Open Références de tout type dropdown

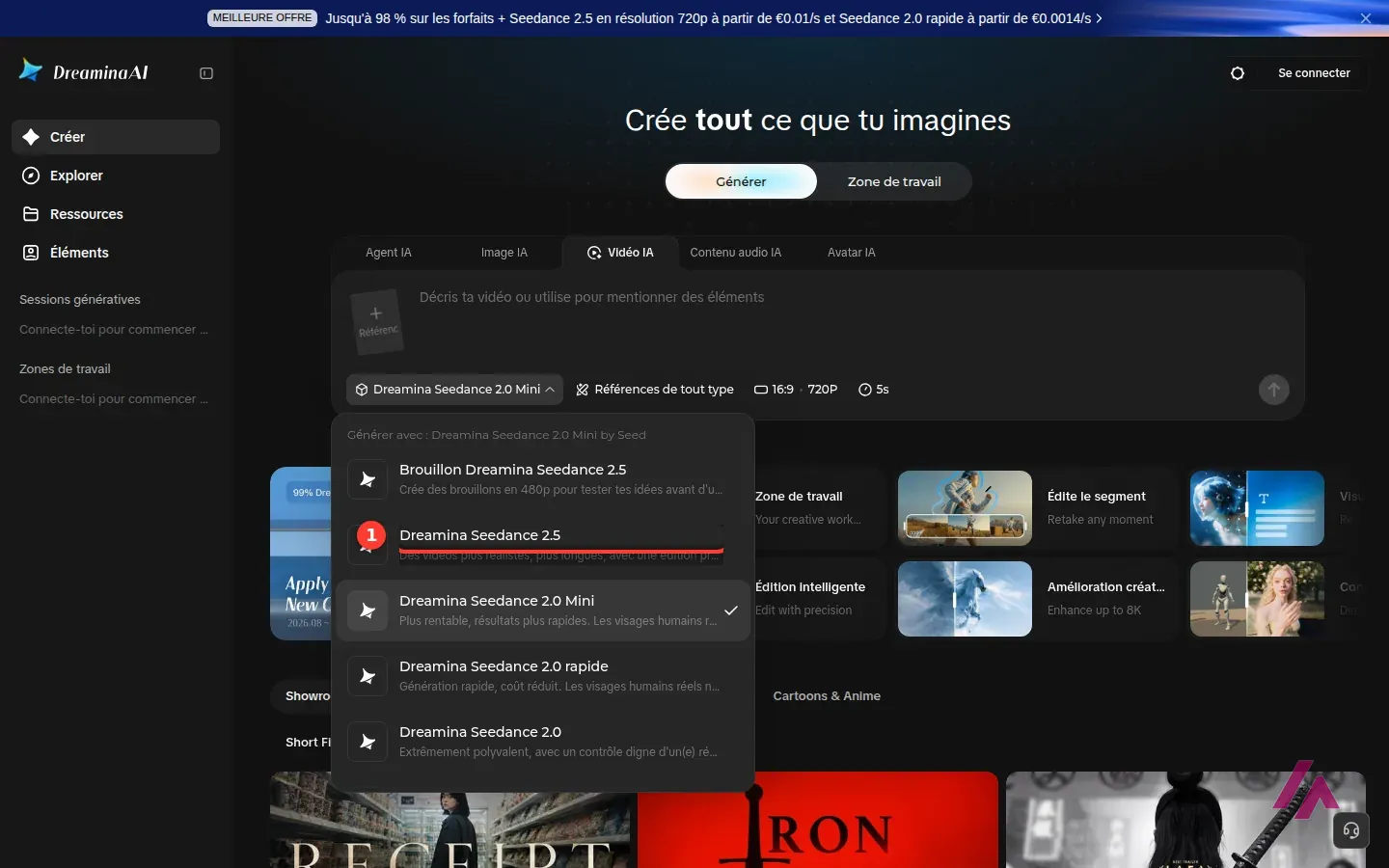pyautogui.click(x=655, y=390)
